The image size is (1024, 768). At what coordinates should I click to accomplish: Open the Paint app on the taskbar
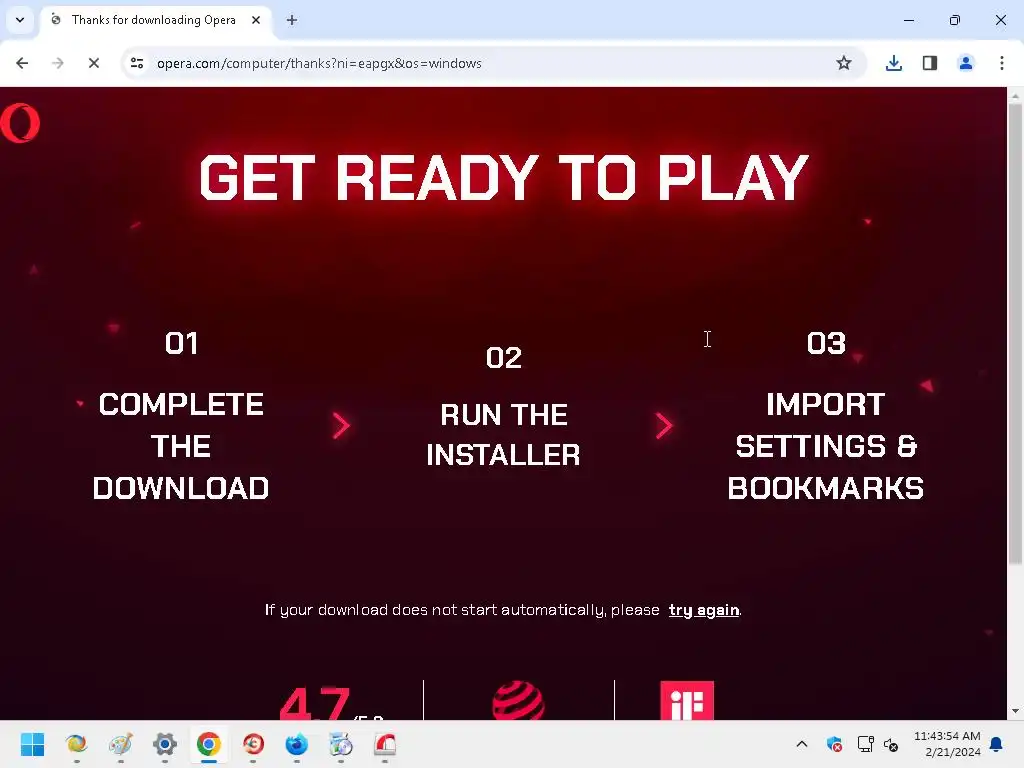(x=121, y=744)
